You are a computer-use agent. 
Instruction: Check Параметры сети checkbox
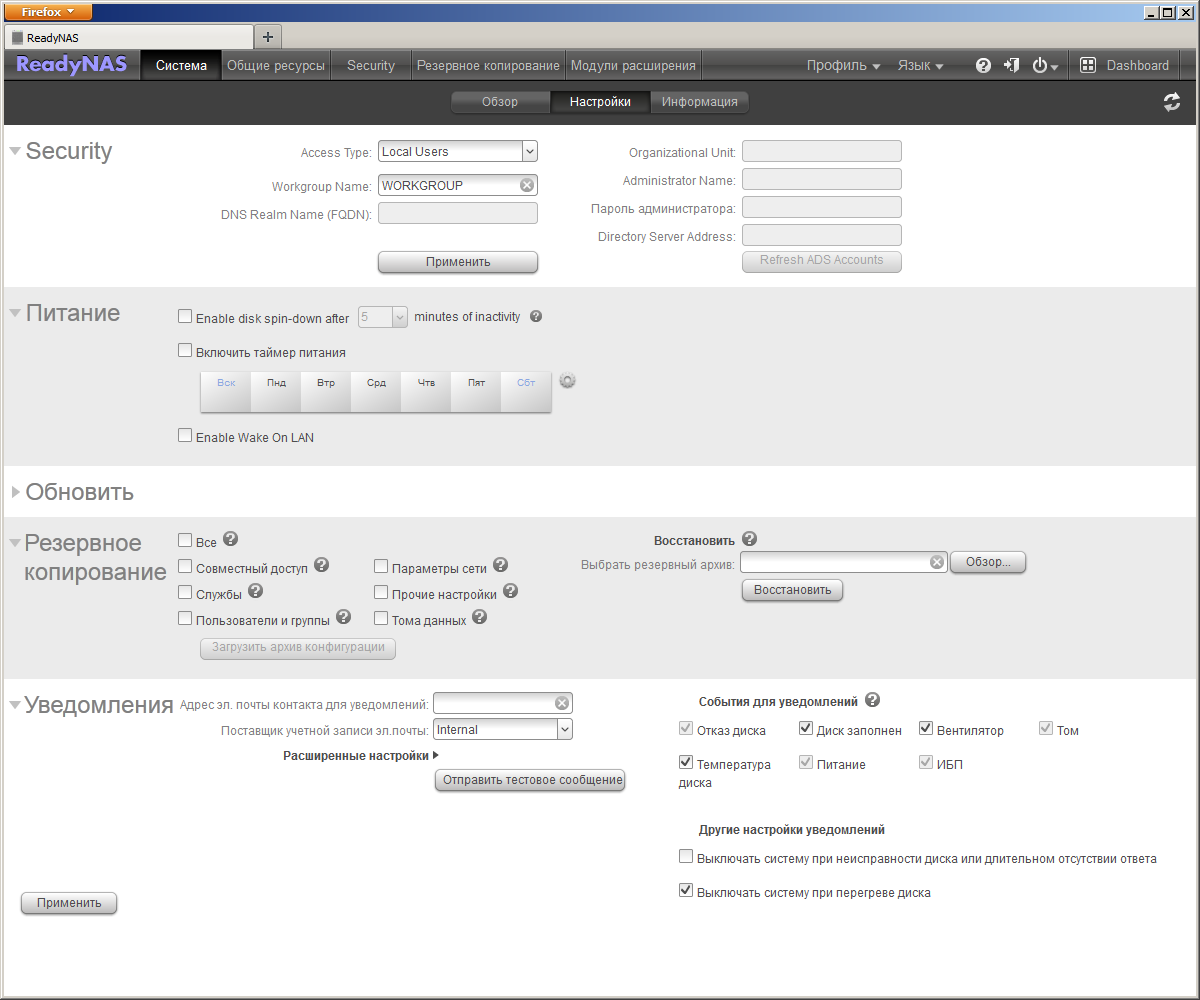click(380, 566)
